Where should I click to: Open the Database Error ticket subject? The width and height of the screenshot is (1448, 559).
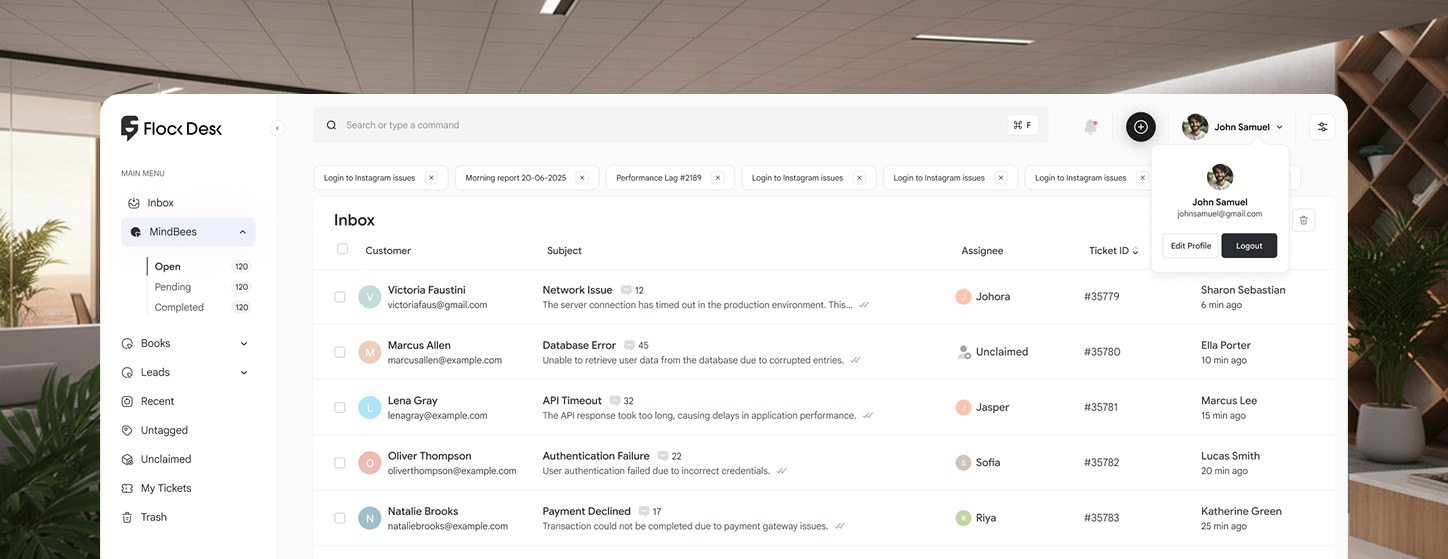[x=579, y=345]
